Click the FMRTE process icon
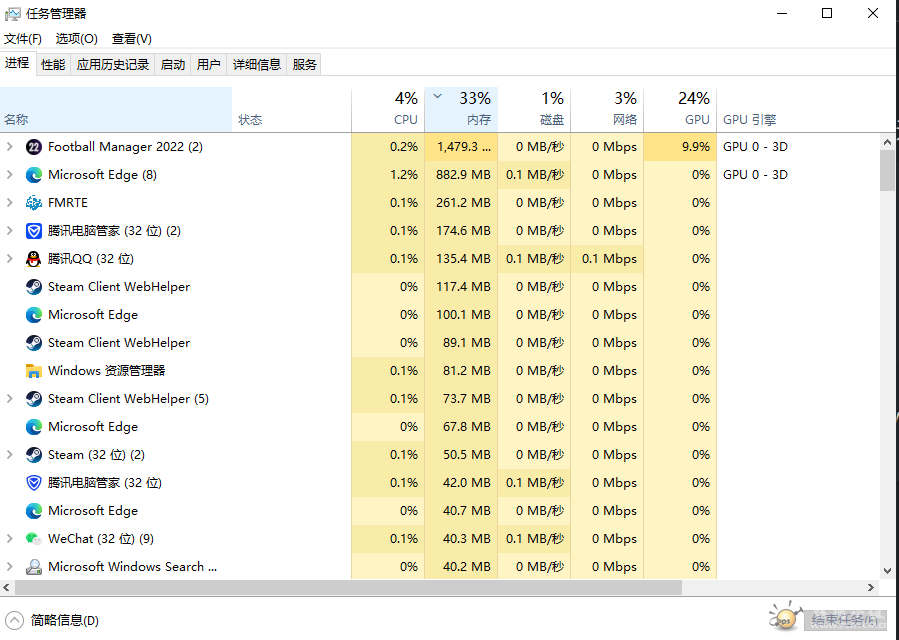The image size is (899, 640). (x=34, y=203)
